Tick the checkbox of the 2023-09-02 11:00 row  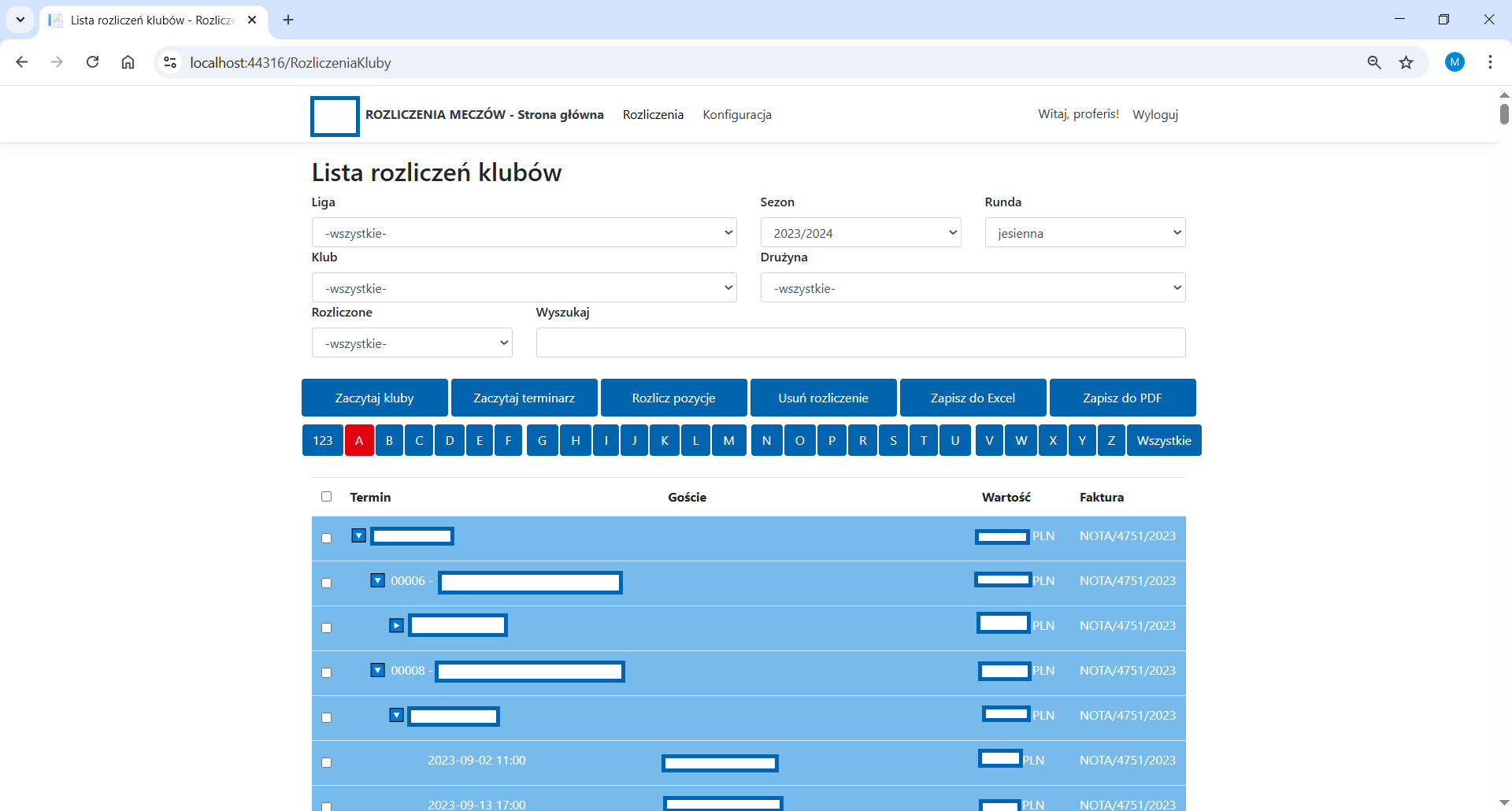click(326, 763)
